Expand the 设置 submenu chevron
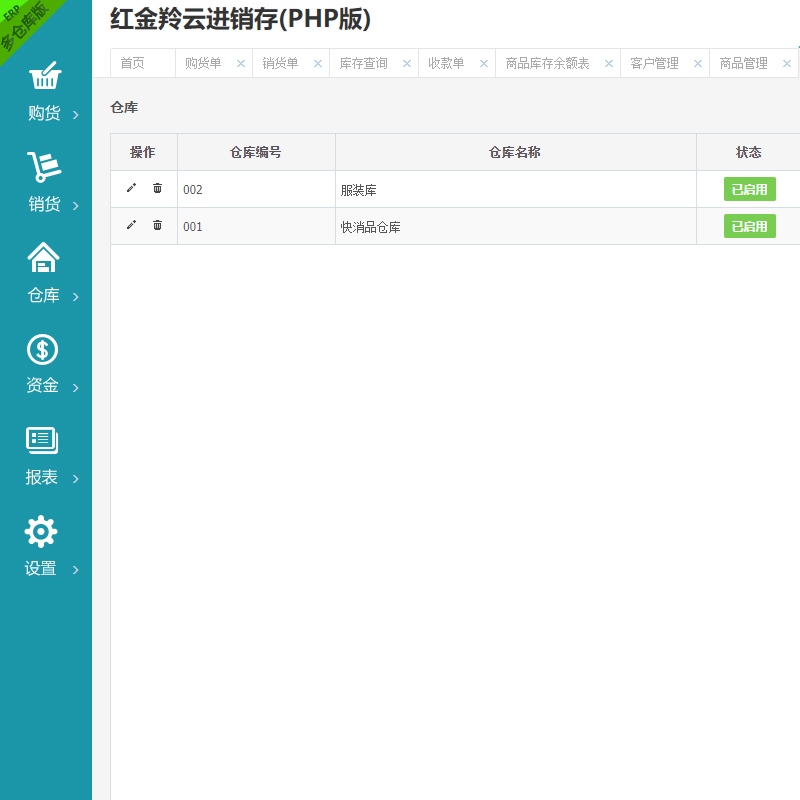The width and height of the screenshot is (800, 800). 76,570
